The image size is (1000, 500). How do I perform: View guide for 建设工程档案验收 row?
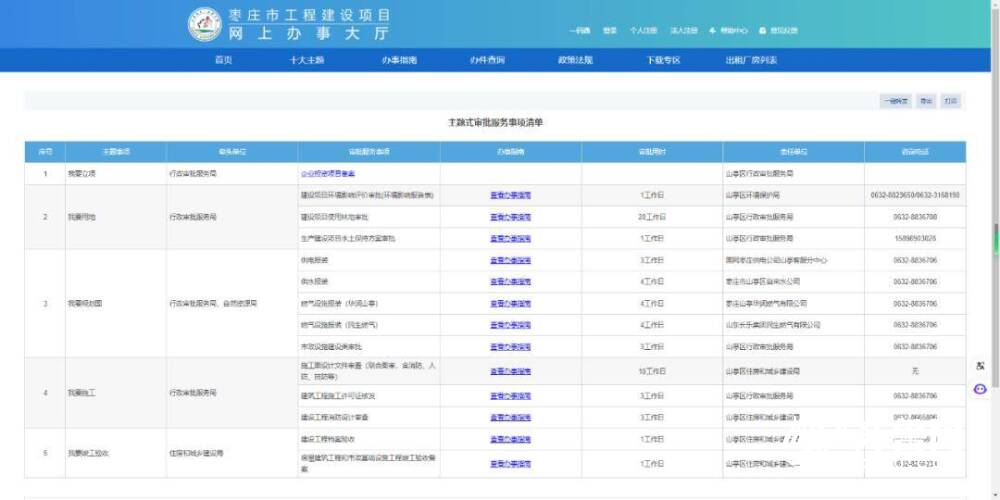pos(510,439)
